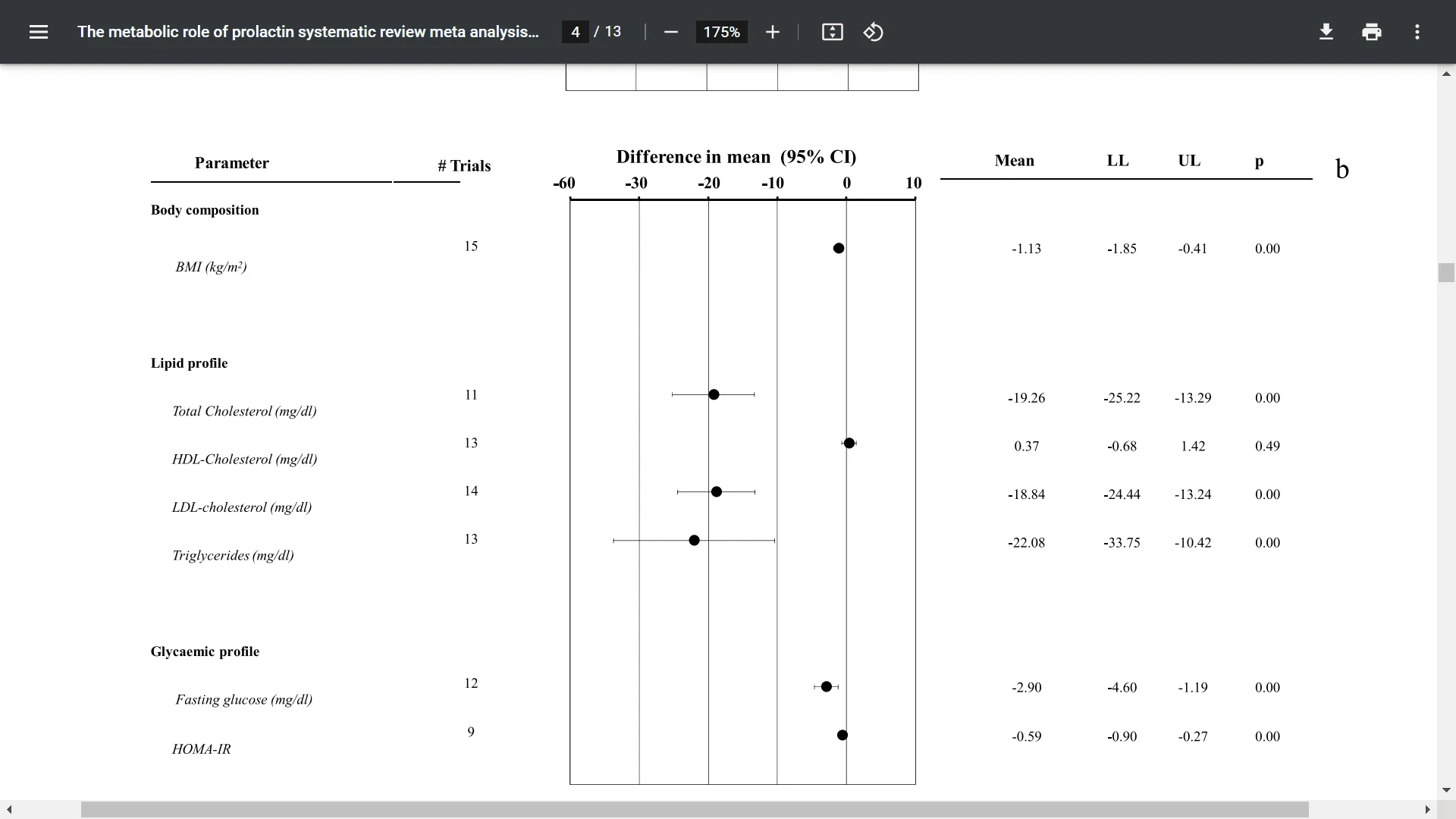Open the more actions menu
The height and width of the screenshot is (819, 1456).
tap(1417, 32)
